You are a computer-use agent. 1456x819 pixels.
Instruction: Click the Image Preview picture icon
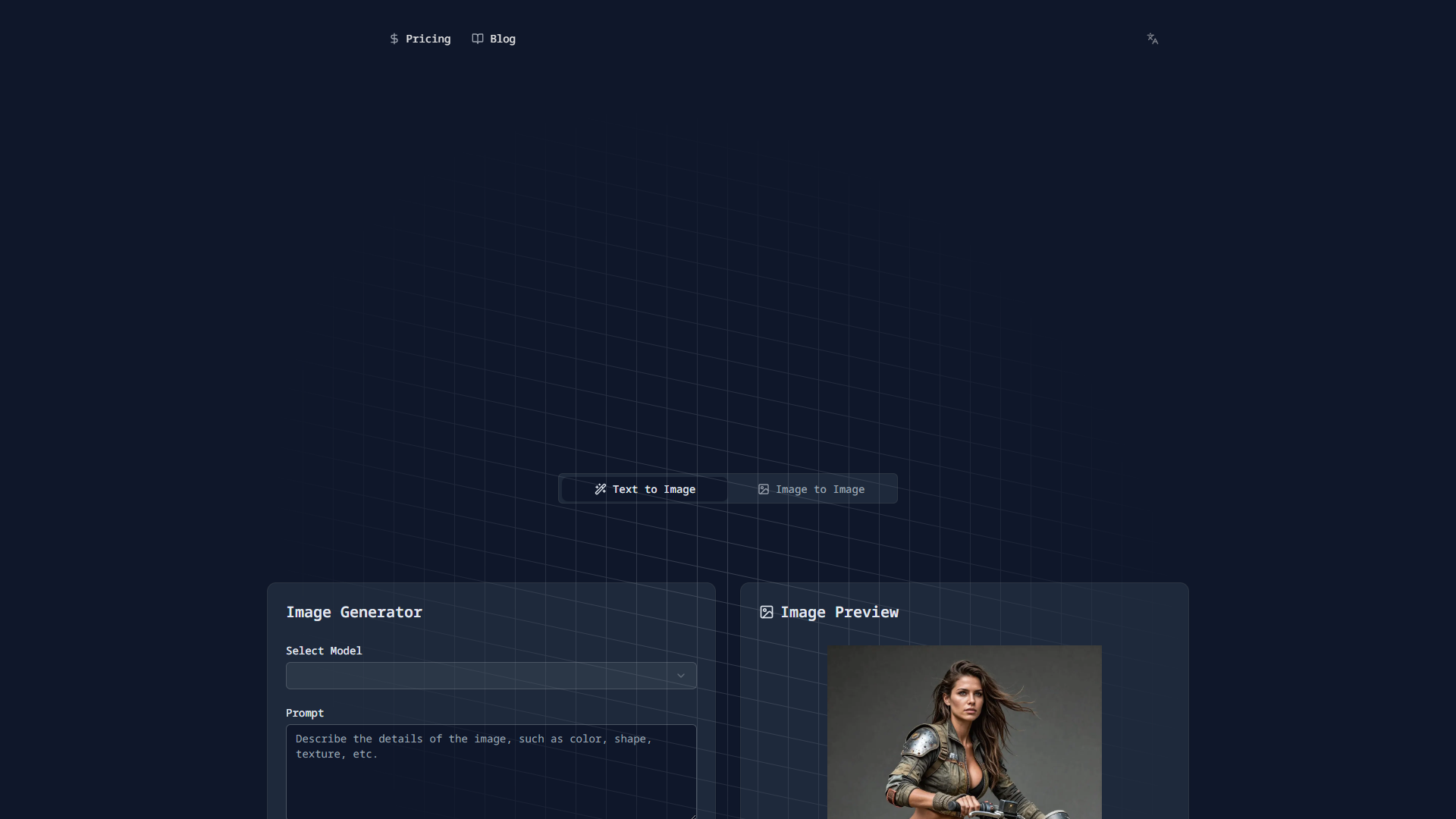pos(767,612)
